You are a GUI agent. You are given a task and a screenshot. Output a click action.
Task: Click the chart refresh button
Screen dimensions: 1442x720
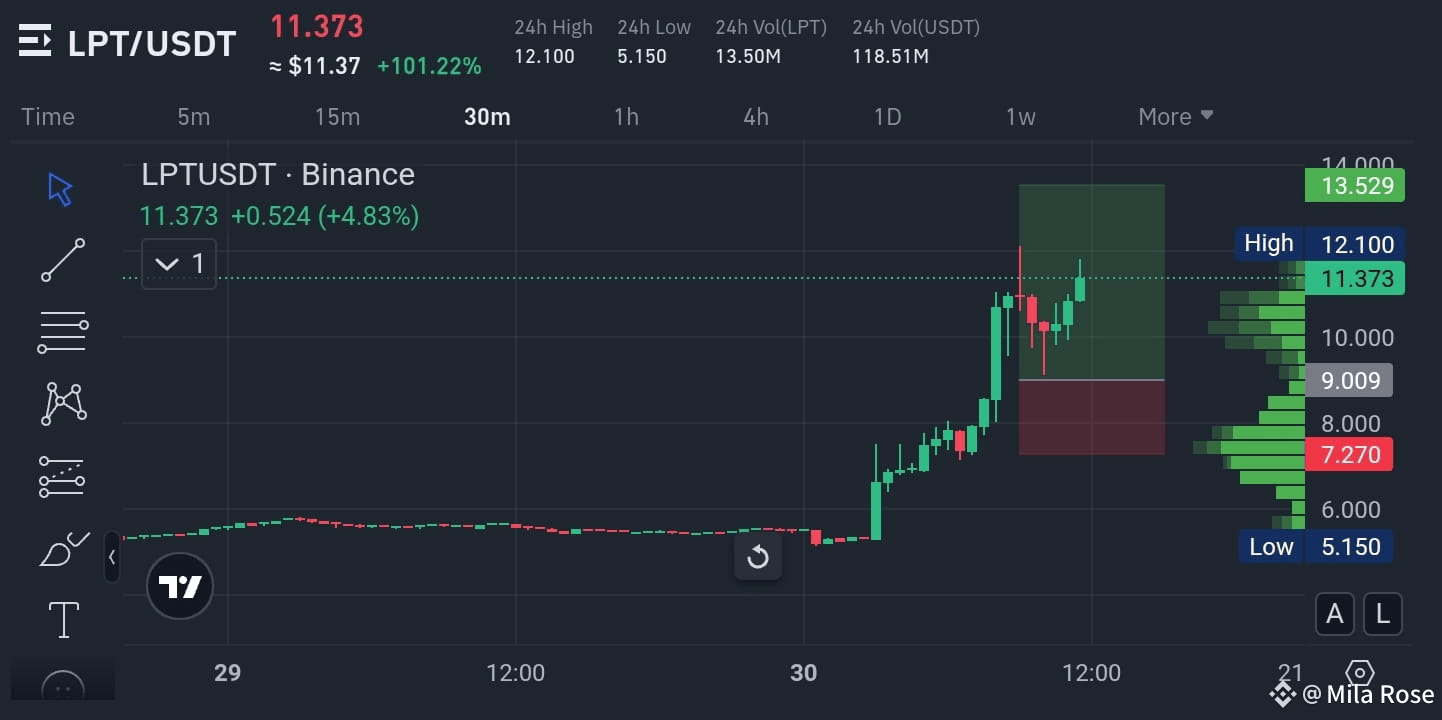coord(758,556)
